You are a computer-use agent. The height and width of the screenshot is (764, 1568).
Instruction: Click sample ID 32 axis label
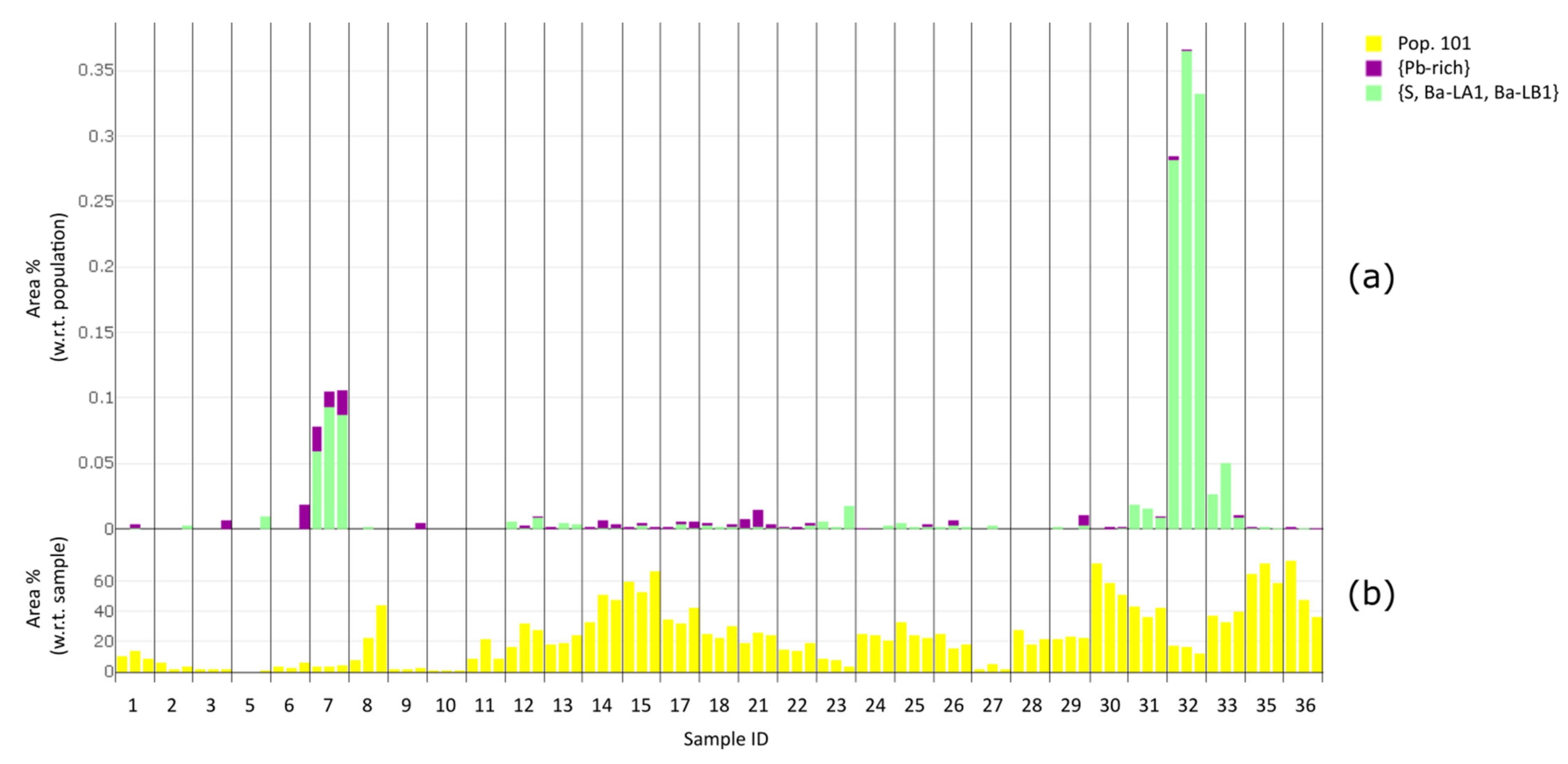[x=1188, y=706]
